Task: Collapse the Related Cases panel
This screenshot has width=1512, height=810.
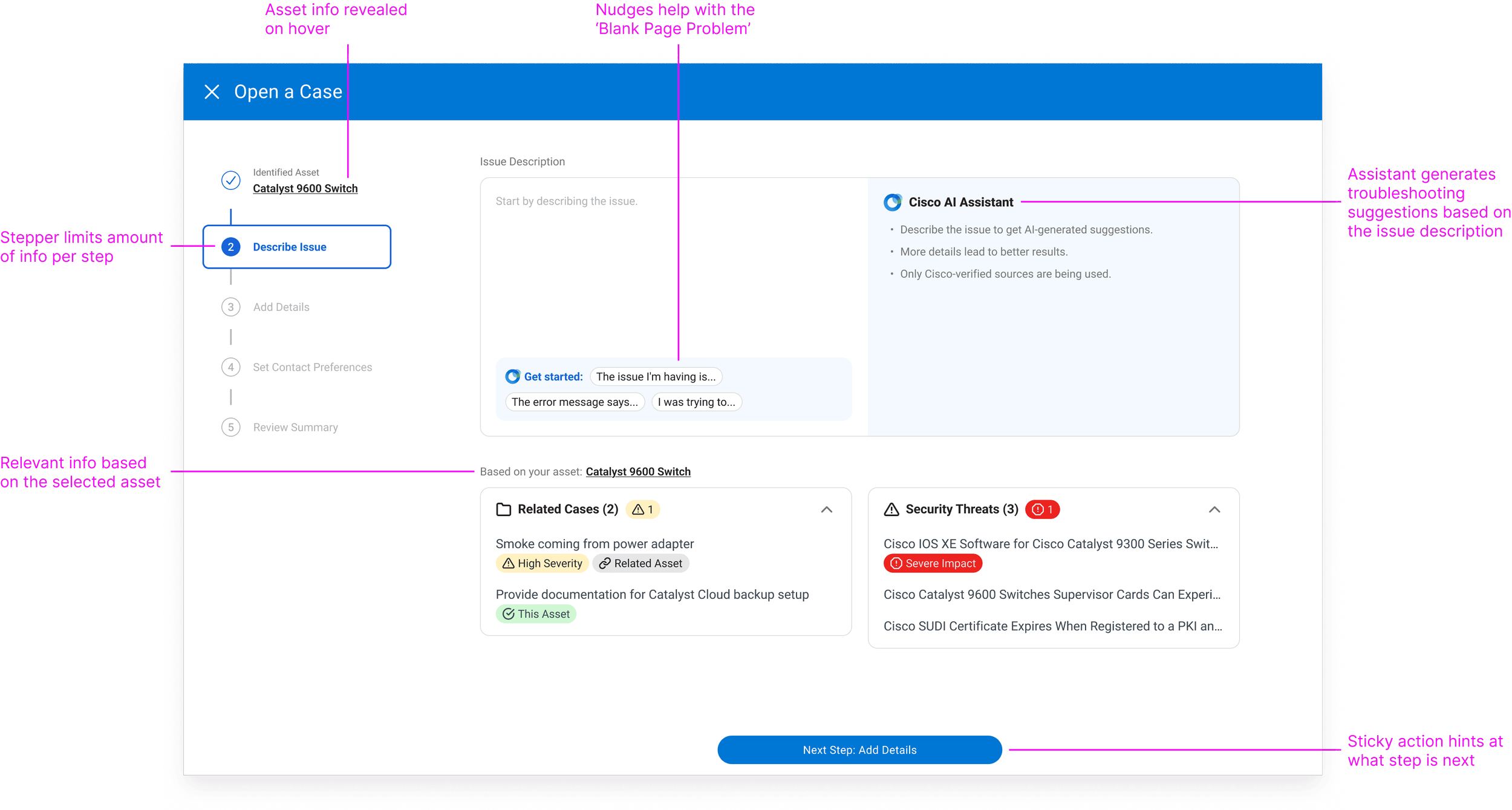Action: pos(826,509)
